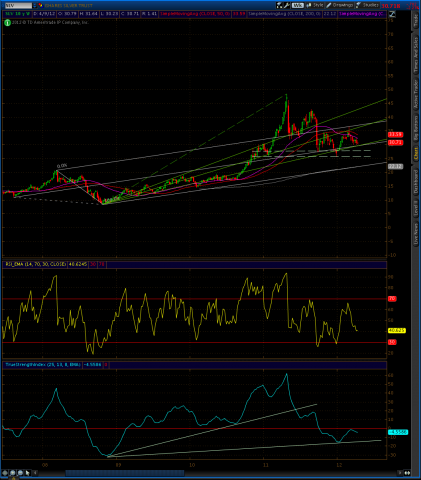The image size is (421, 480).
Task: Switch to the Trade side tab
Action: [416, 21]
